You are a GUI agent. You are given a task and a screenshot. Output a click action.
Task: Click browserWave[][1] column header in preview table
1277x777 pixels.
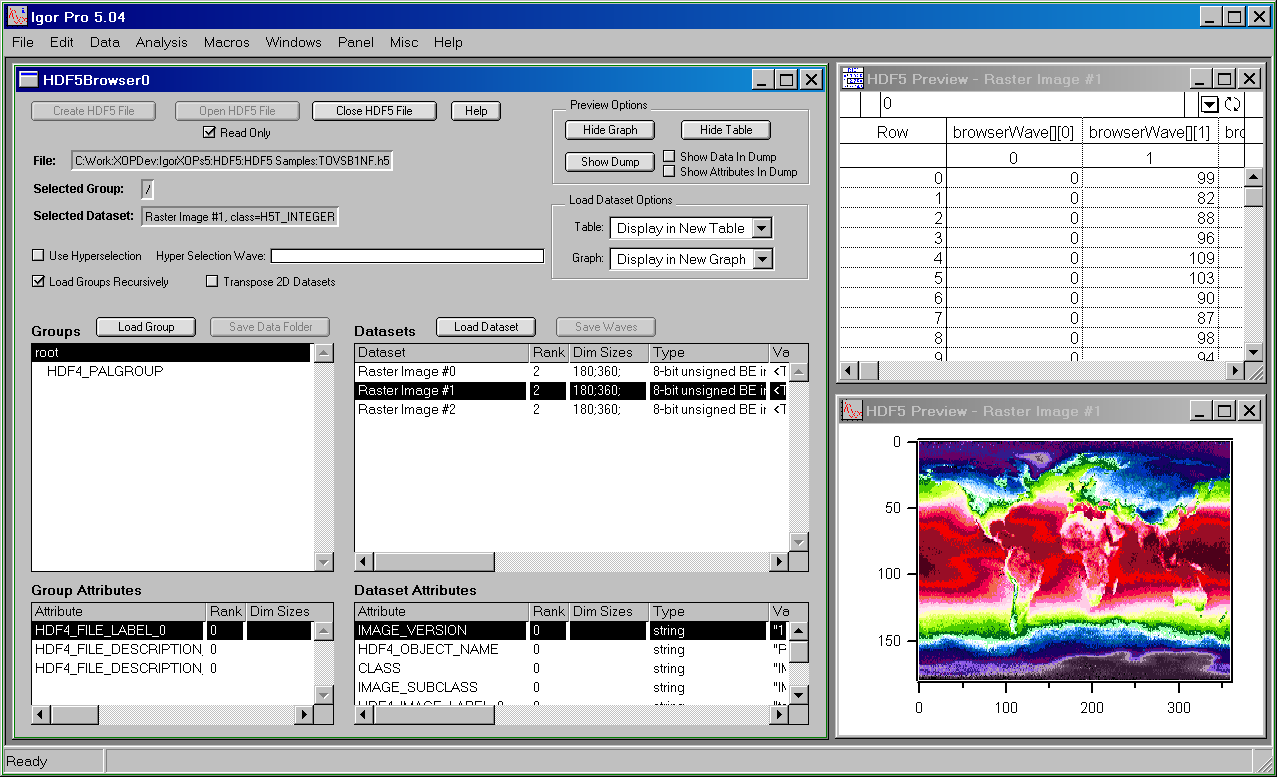click(x=1150, y=132)
